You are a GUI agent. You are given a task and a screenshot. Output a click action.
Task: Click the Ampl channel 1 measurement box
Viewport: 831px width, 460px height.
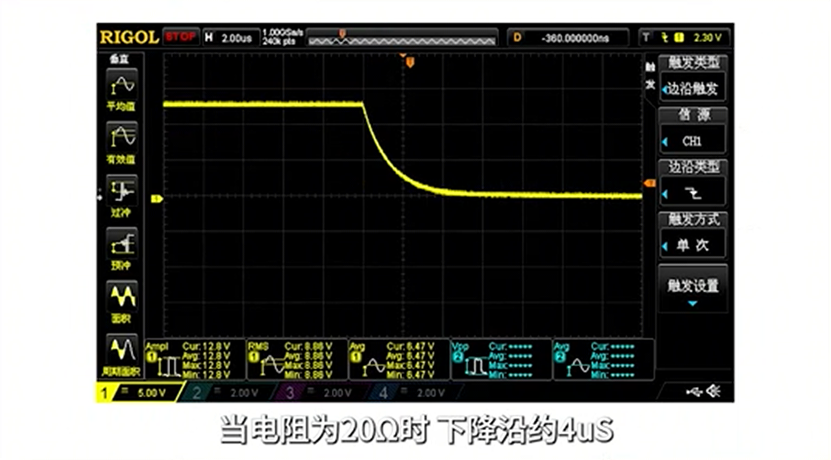click(x=195, y=360)
